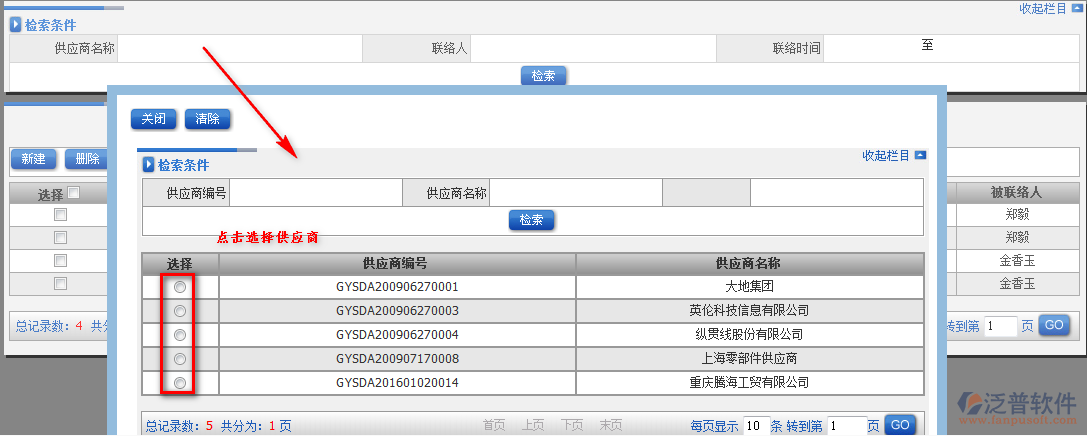The height and width of the screenshot is (436, 1087).
Task: Click cell GYSDA200906270003
Action: 397,311
